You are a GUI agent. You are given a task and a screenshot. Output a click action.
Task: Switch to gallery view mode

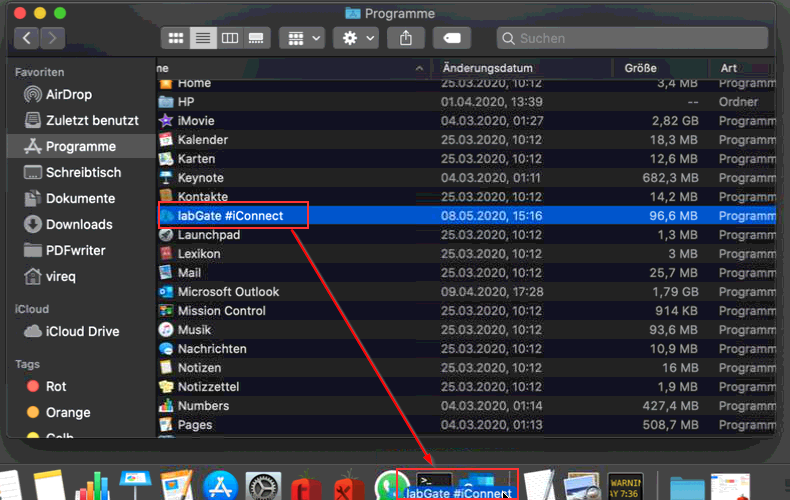click(256, 38)
